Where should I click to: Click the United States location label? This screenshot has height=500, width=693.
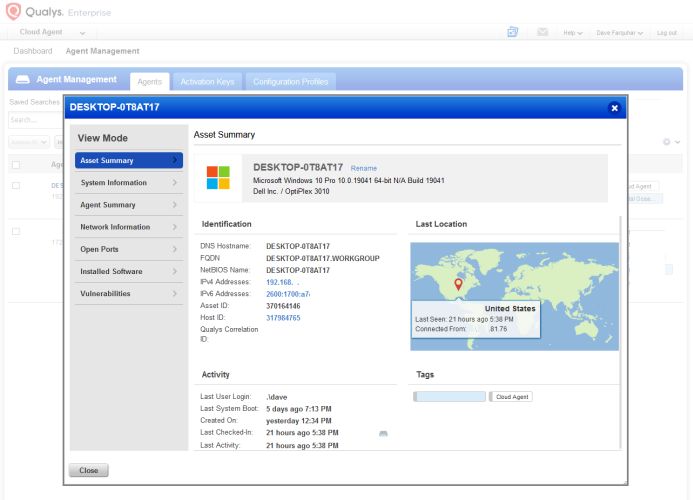coord(510,309)
